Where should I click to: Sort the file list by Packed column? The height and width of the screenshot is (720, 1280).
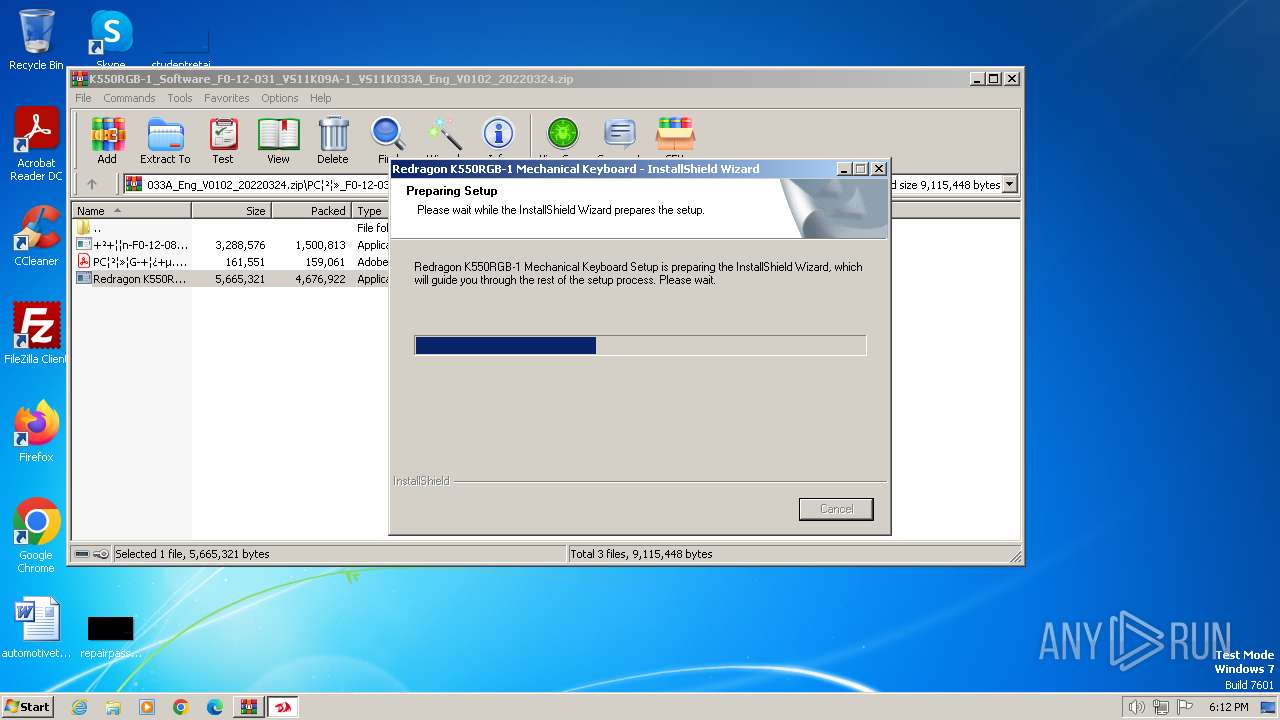[x=311, y=211]
